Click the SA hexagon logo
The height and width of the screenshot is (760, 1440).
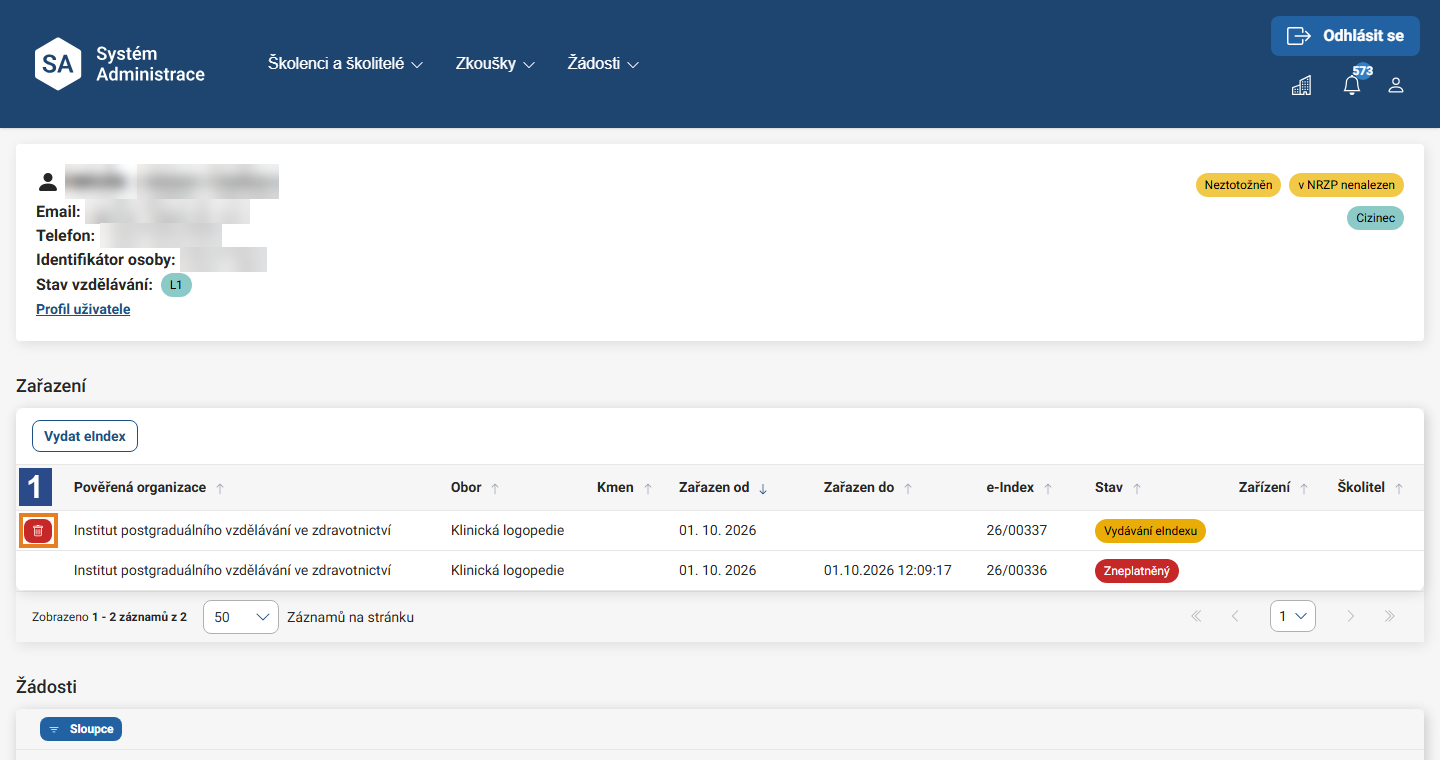tap(58, 64)
